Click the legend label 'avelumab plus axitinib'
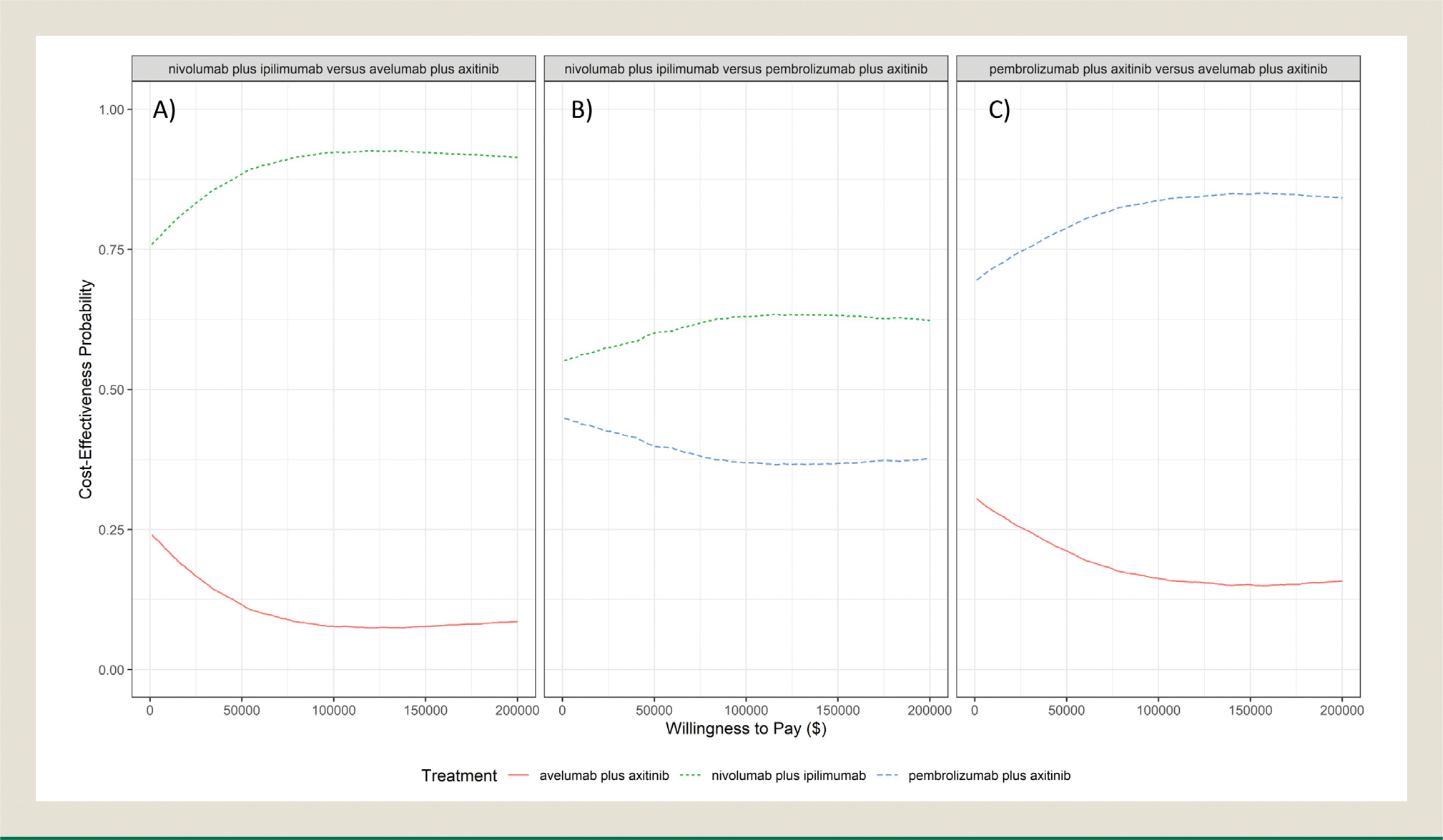The height and width of the screenshot is (840, 1443). (x=604, y=776)
